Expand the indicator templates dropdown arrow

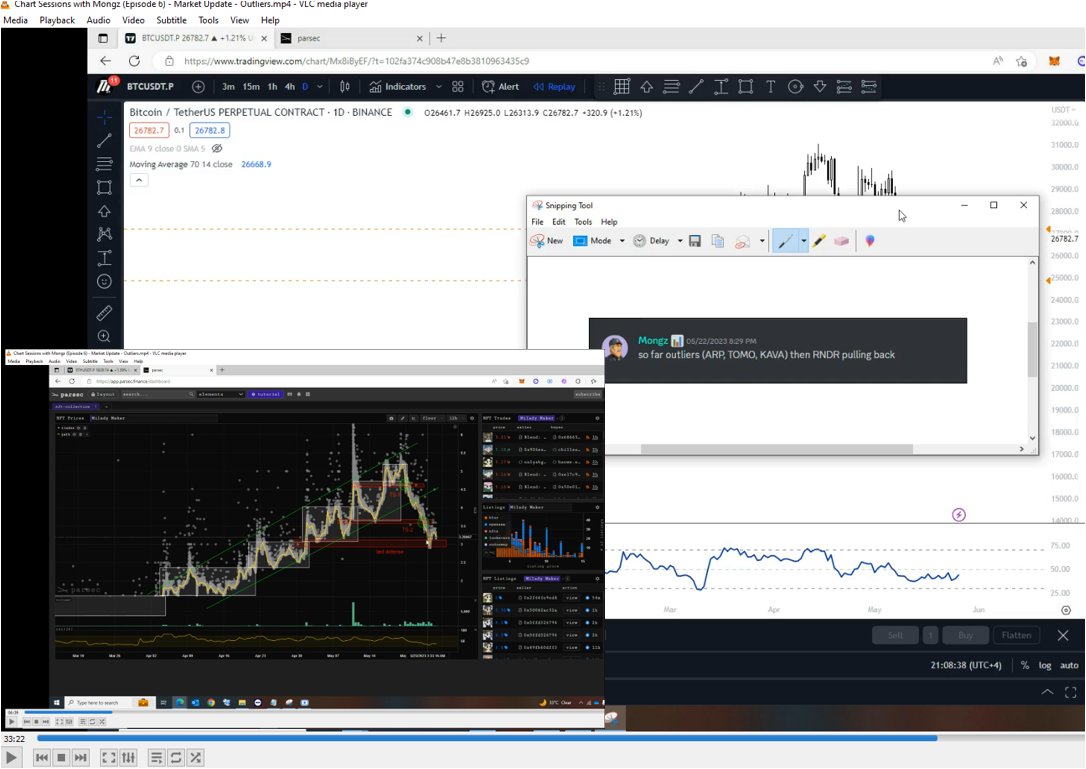(x=438, y=87)
